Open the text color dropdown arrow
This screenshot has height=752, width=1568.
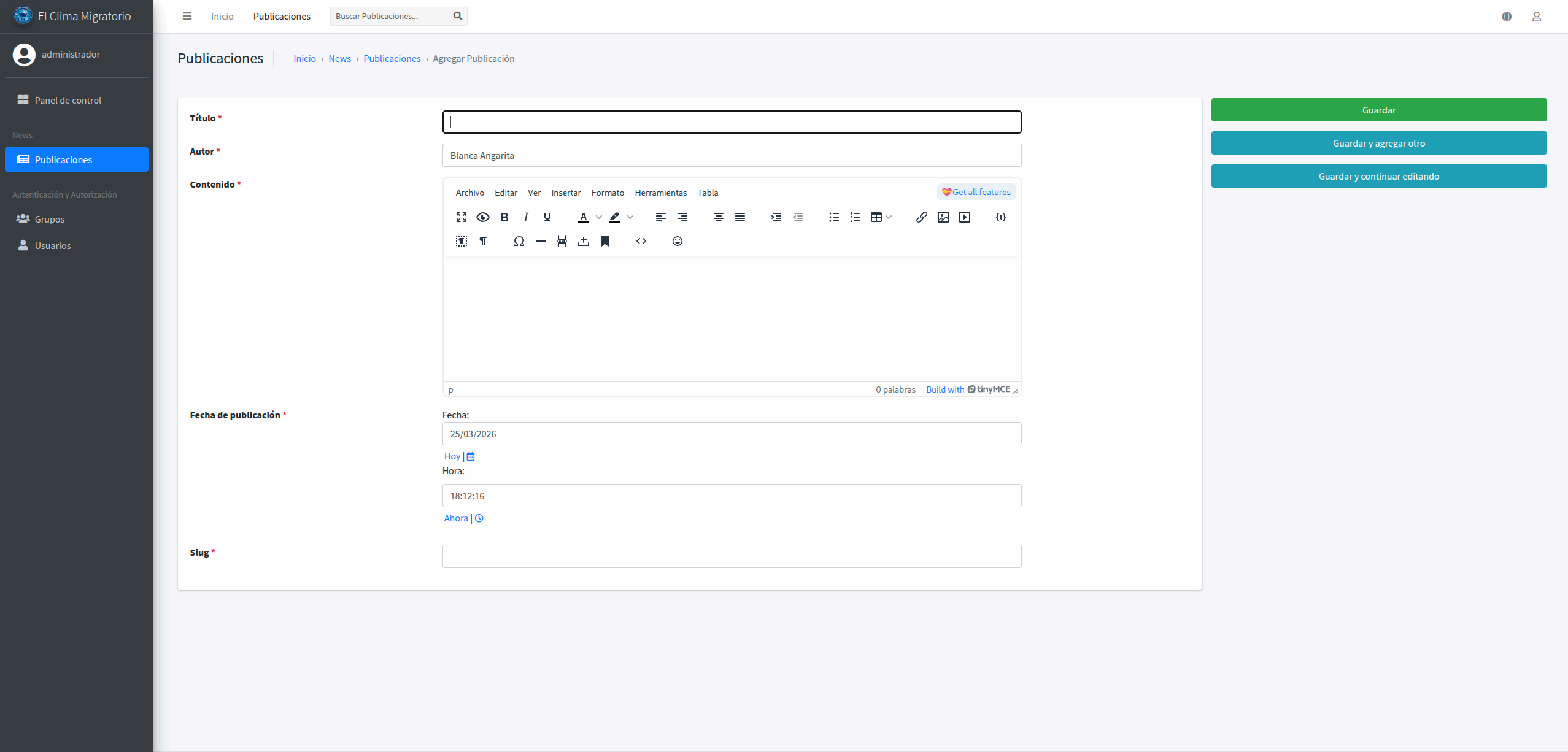point(598,217)
